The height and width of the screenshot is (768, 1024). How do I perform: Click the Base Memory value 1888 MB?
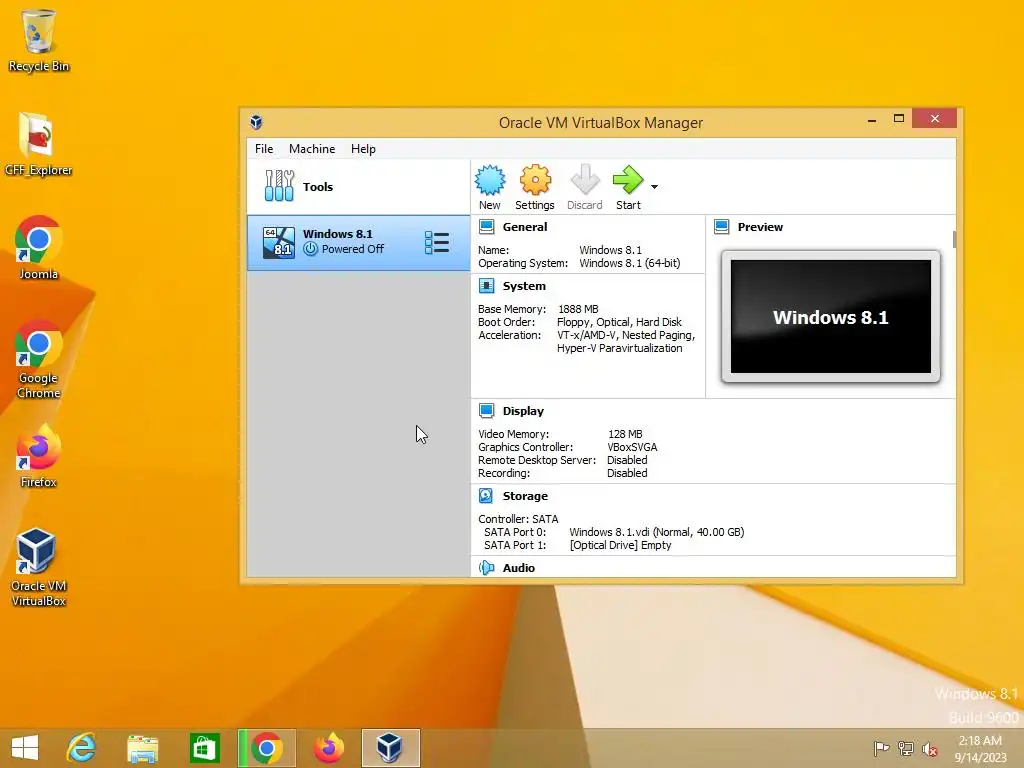coord(579,309)
